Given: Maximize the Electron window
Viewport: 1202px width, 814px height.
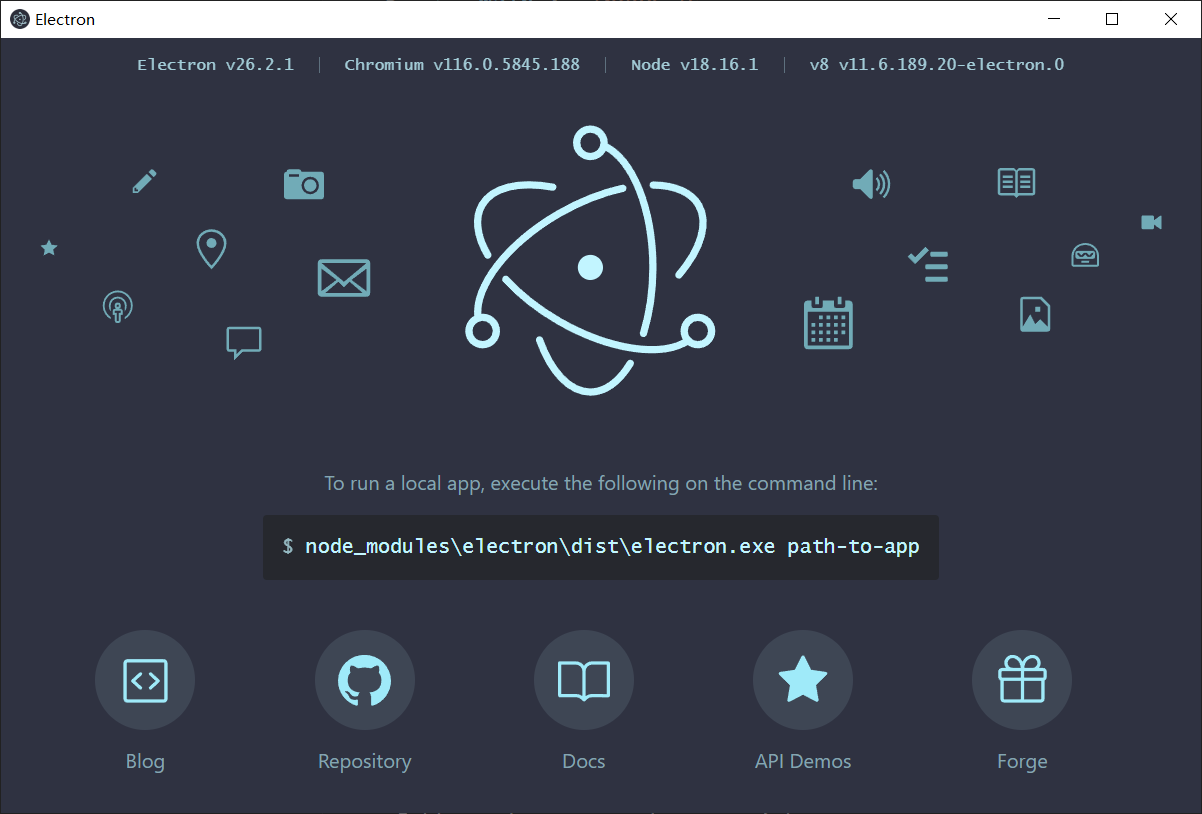Looking at the screenshot, I should tap(1112, 19).
